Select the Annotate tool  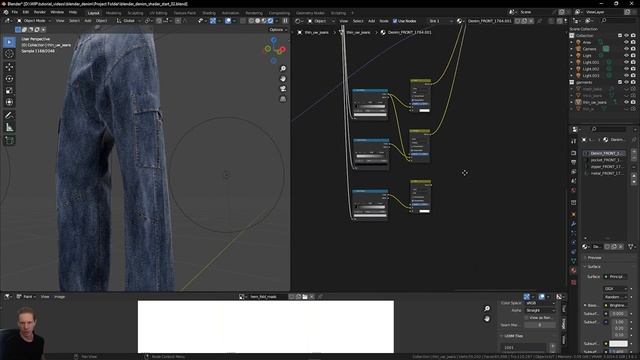click(9, 116)
